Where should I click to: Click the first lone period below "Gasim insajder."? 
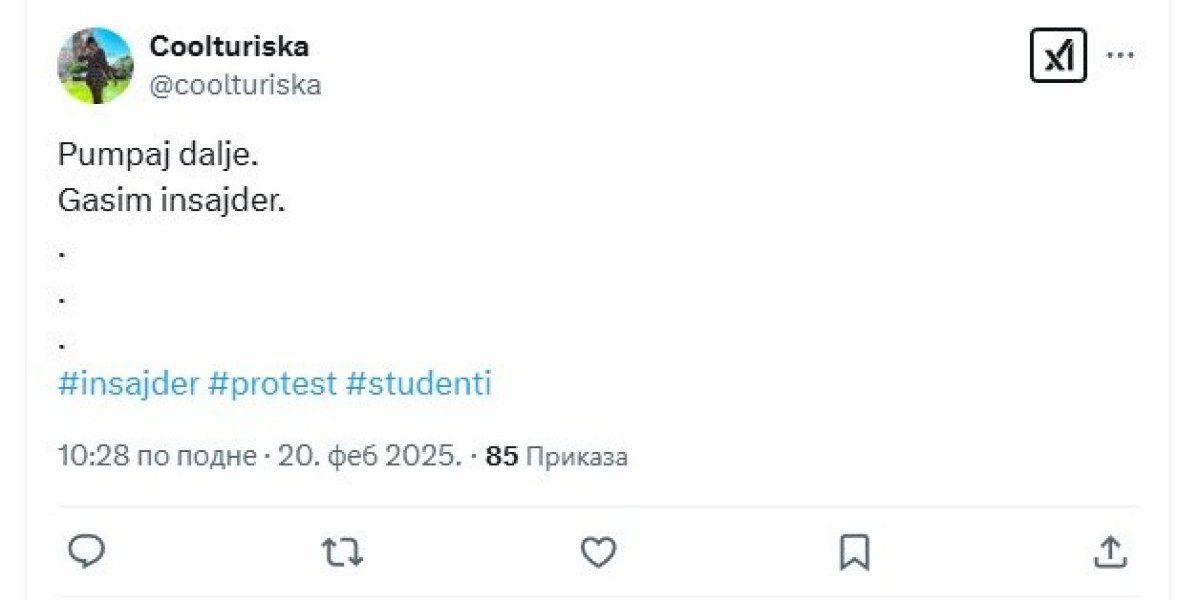(62, 255)
